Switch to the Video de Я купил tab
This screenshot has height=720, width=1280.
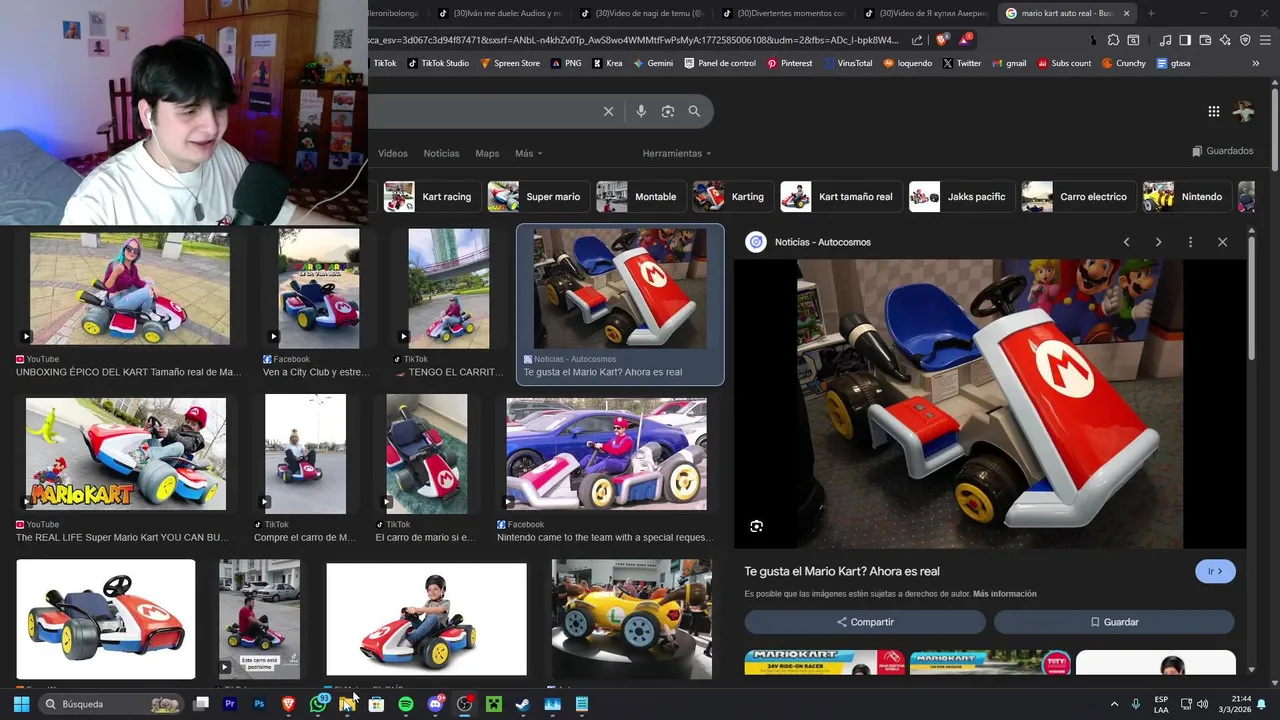pyautogui.click(x=925, y=13)
